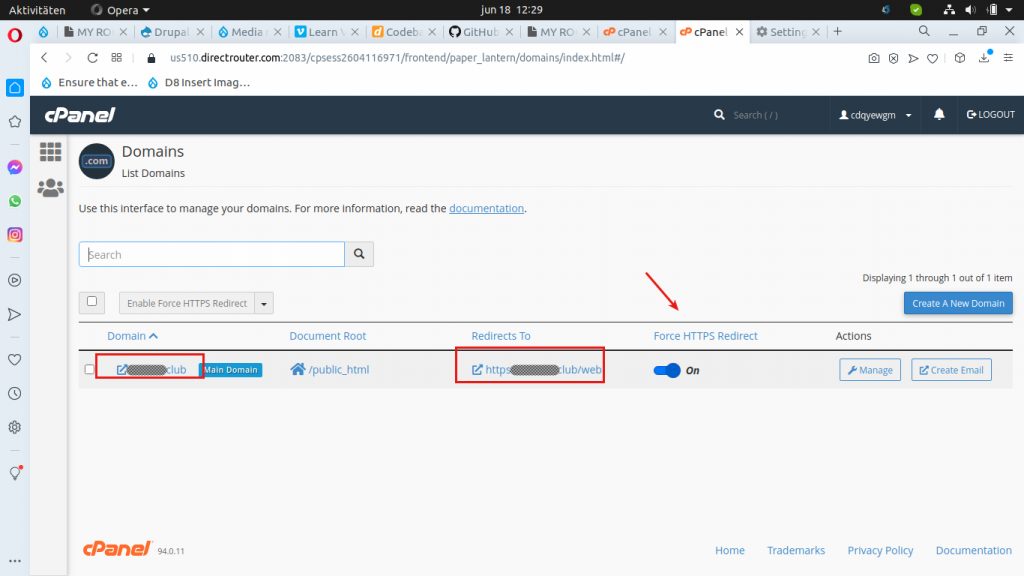This screenshot has width=1024, height=576.
Task: Open the documentation link
Action: click(x=486, y=208)
